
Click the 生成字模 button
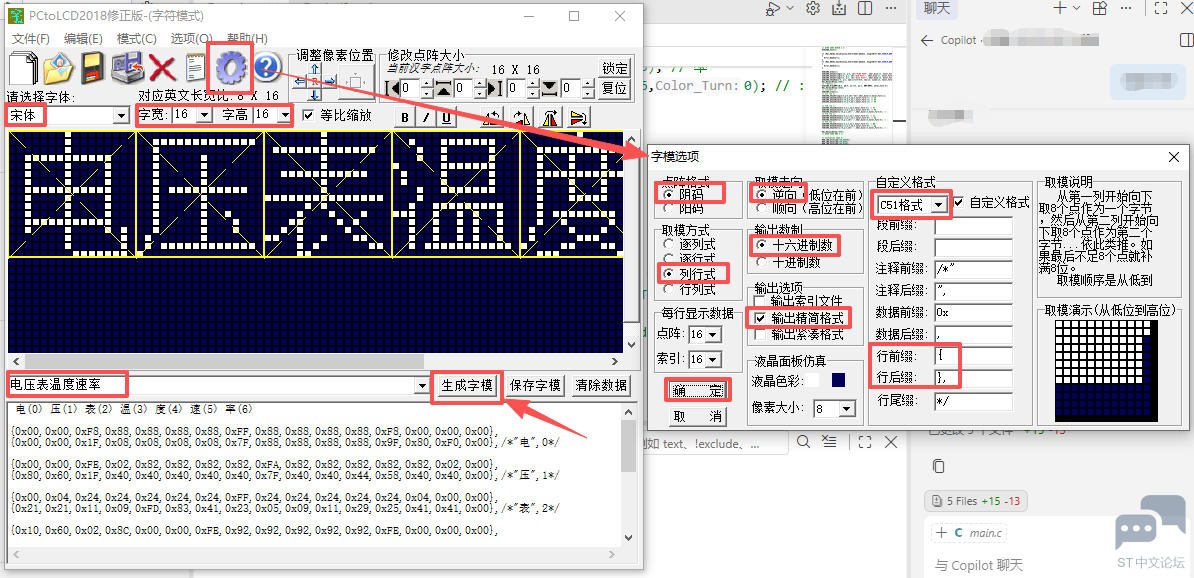pyautogui.click(x=468, y=385)
